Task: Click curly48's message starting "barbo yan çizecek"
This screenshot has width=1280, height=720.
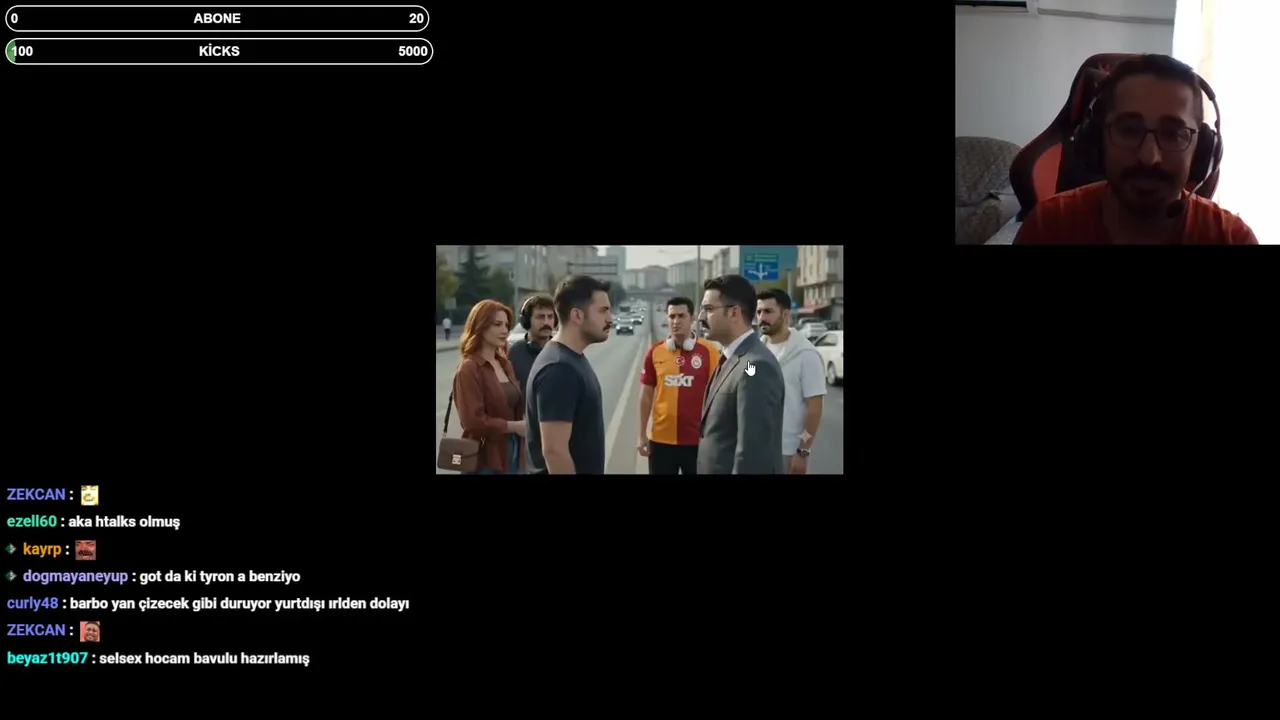Action: [x=239, y=604]
